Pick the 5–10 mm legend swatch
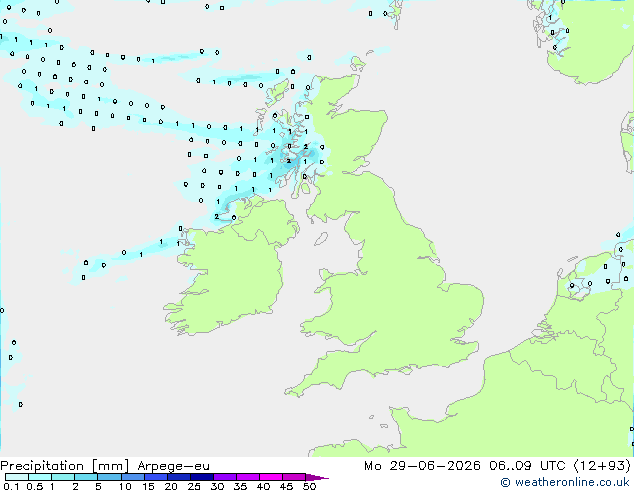The width and height of the screenshot is (634, 490). (x=109, y=477)
